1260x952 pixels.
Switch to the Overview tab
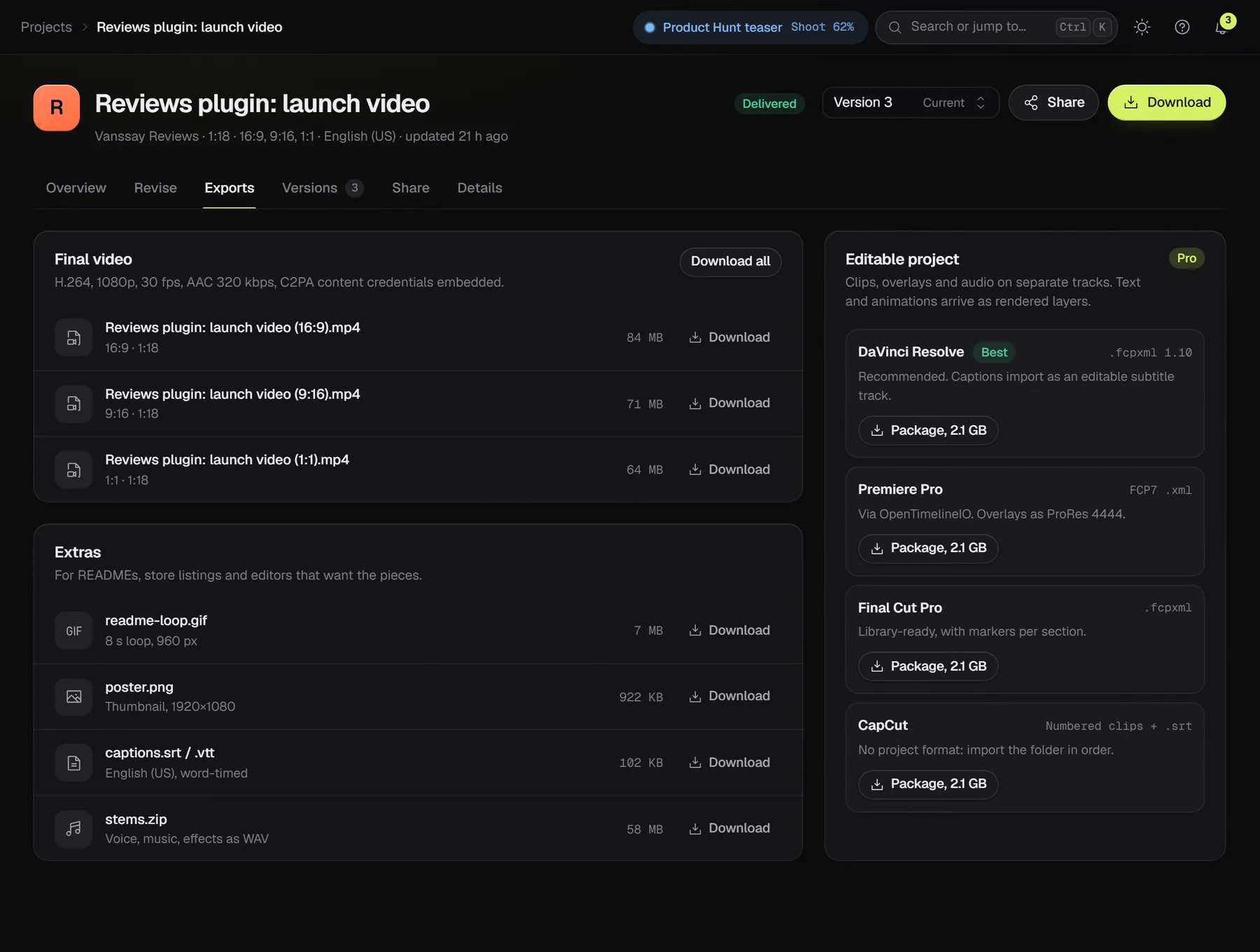point(76,188)
